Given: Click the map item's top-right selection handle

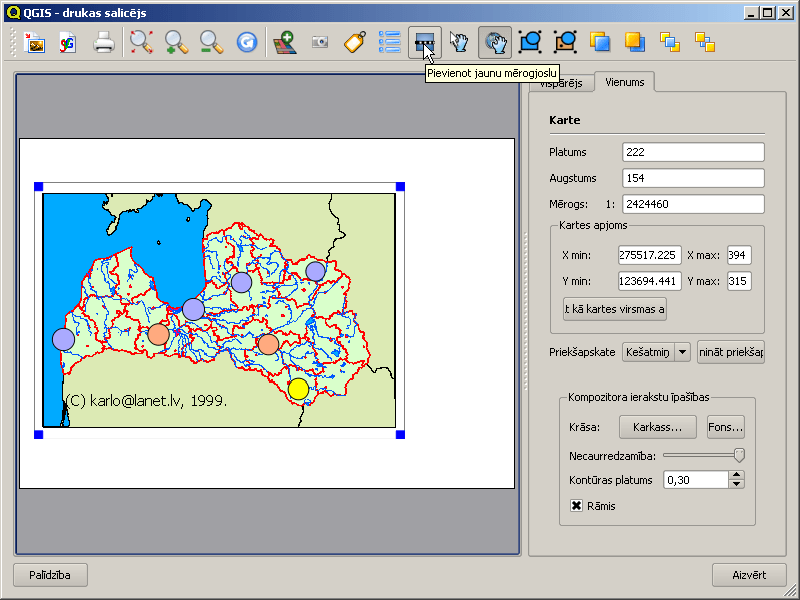Looking at the screenshot, I should point(401,187).
